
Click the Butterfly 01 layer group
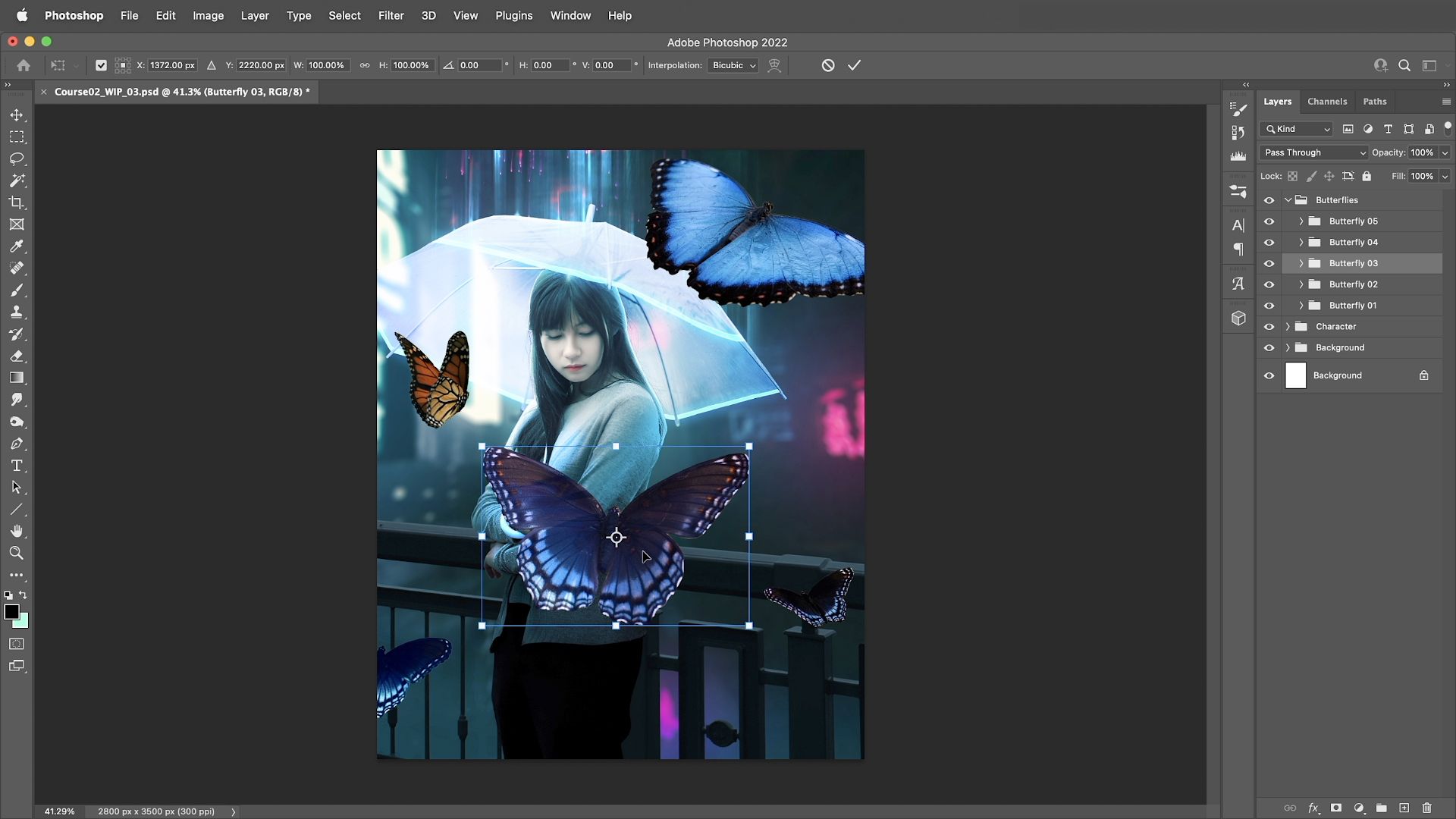(x=1352, y=306)
